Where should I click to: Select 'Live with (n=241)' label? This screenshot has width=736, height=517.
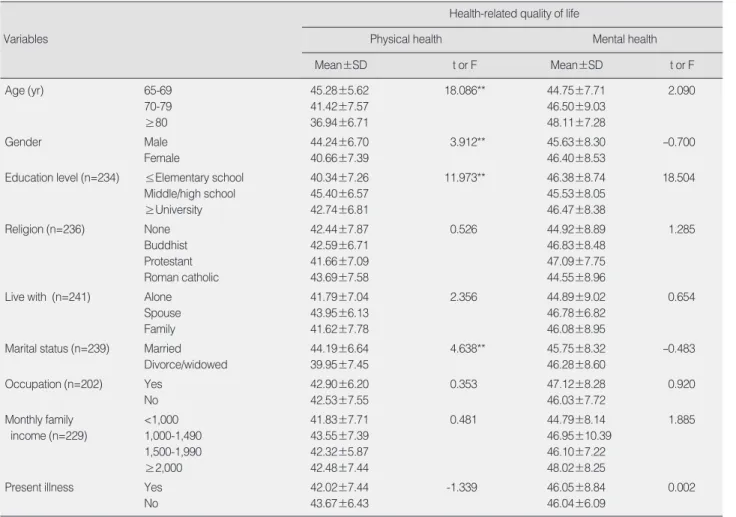click(47, 297)
